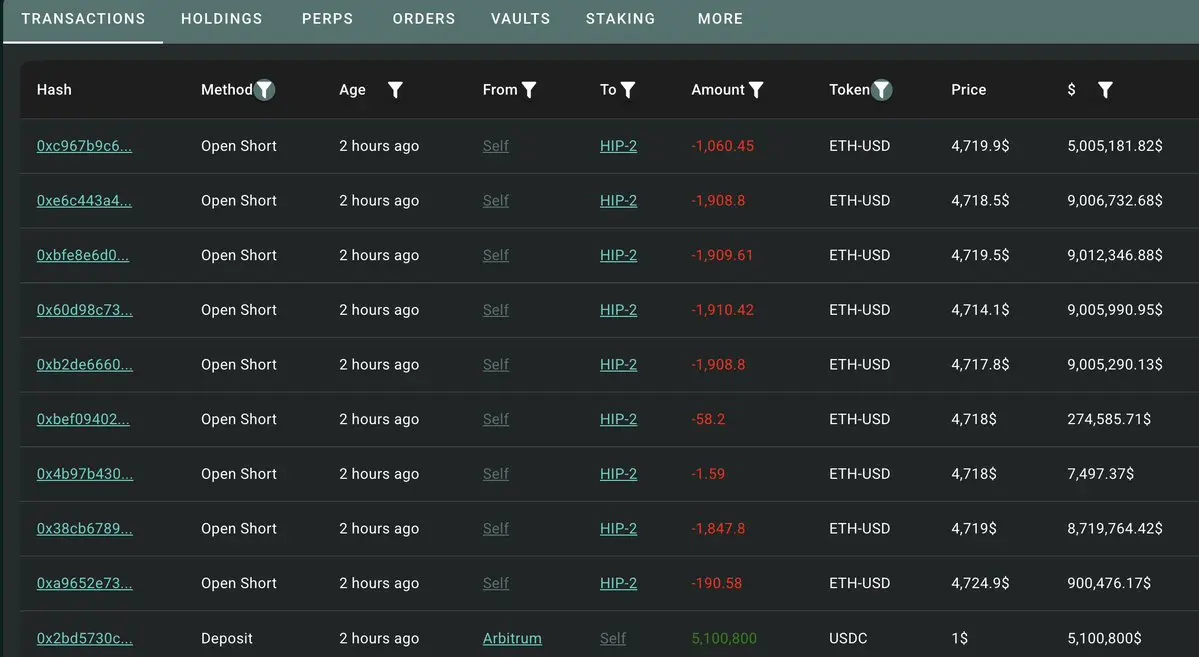
Task: Open the To column filter
Action: [628, 89]
